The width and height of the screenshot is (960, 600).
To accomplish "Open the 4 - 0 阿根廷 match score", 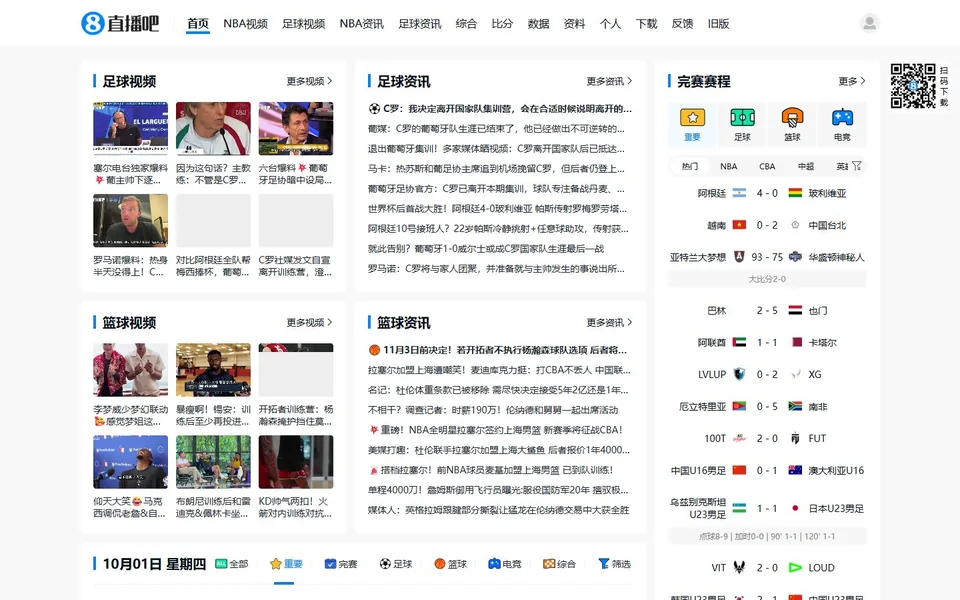I will click(767, 193).
